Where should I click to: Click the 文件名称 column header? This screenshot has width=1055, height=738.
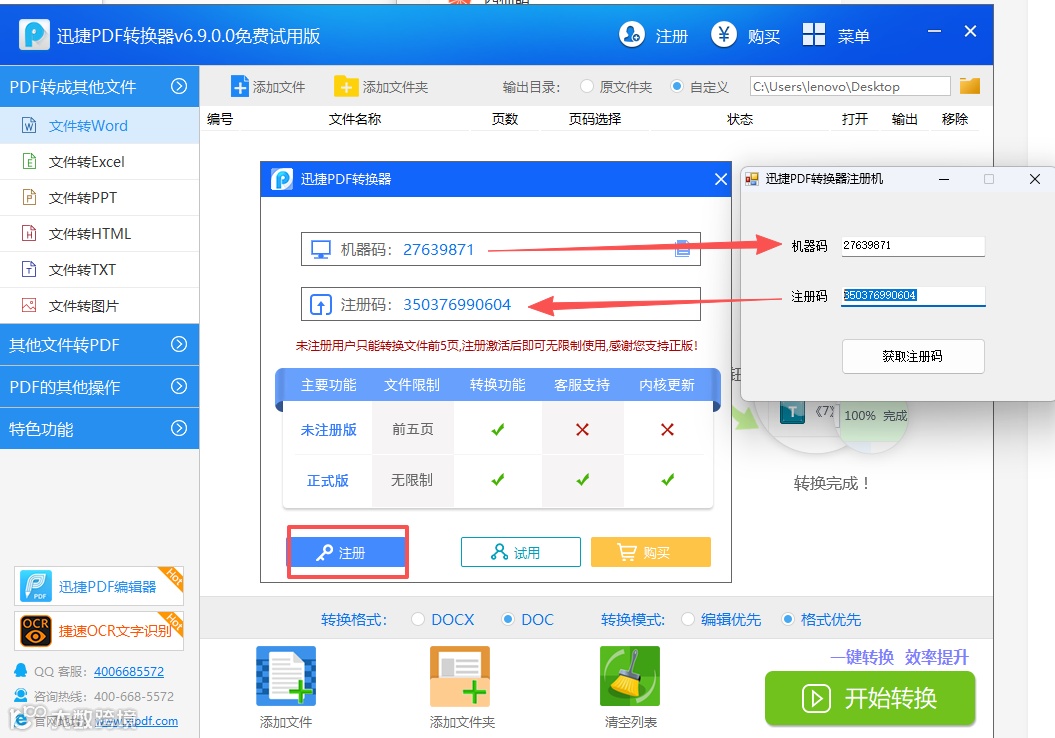(x=355, y=119)
